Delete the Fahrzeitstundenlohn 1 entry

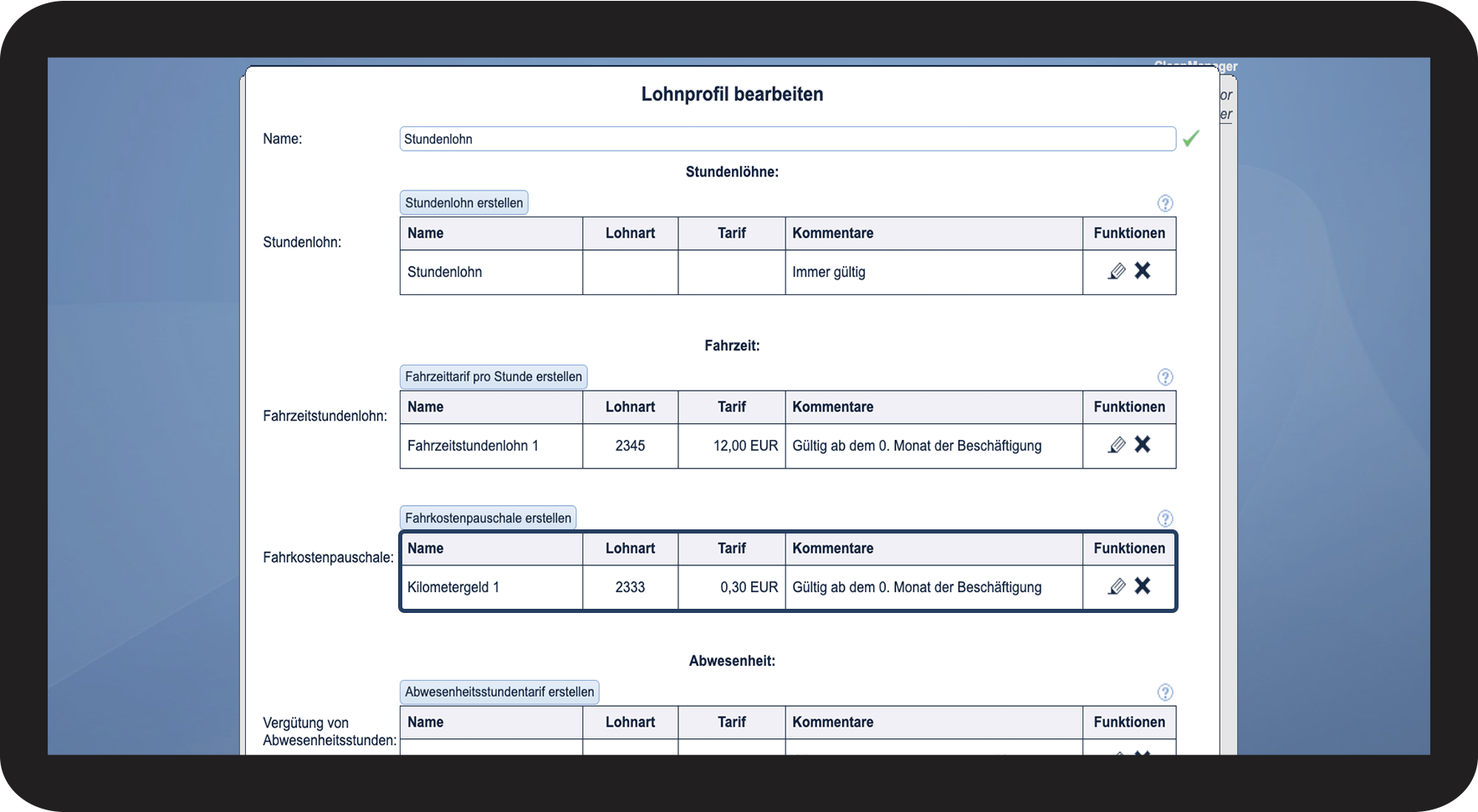pyautogui.click(x=1143, y=445)
